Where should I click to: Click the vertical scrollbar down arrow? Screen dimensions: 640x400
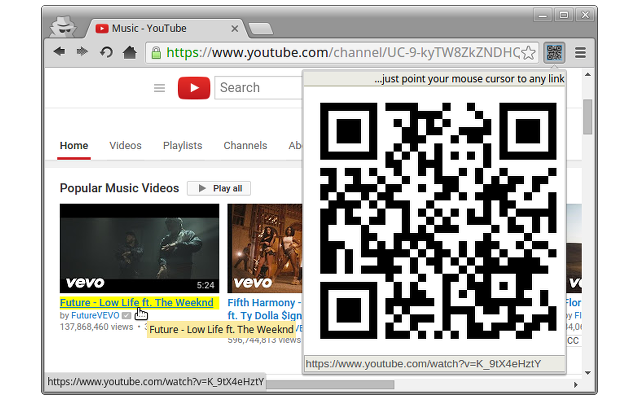coord(588,373)
